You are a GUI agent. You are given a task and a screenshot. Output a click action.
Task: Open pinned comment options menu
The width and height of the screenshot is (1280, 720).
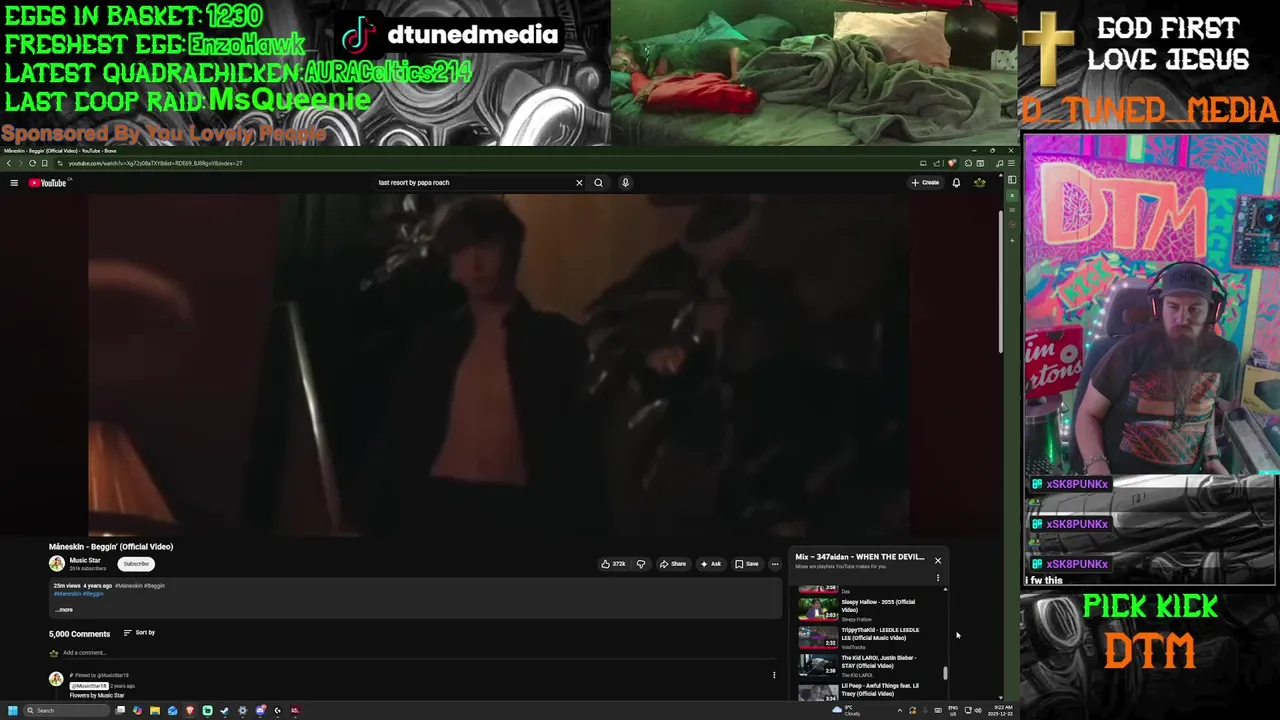tap(774, 675)
